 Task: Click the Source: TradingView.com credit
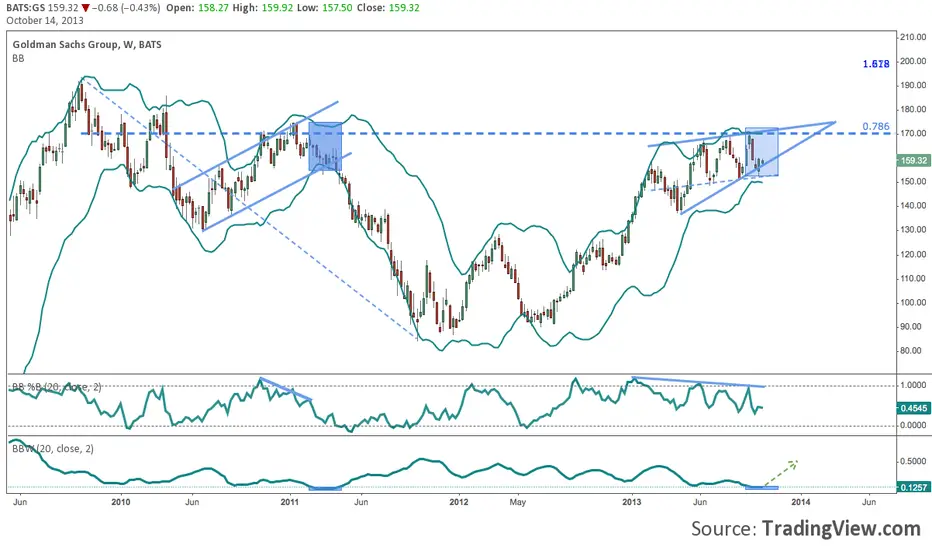tap(805, 528)
